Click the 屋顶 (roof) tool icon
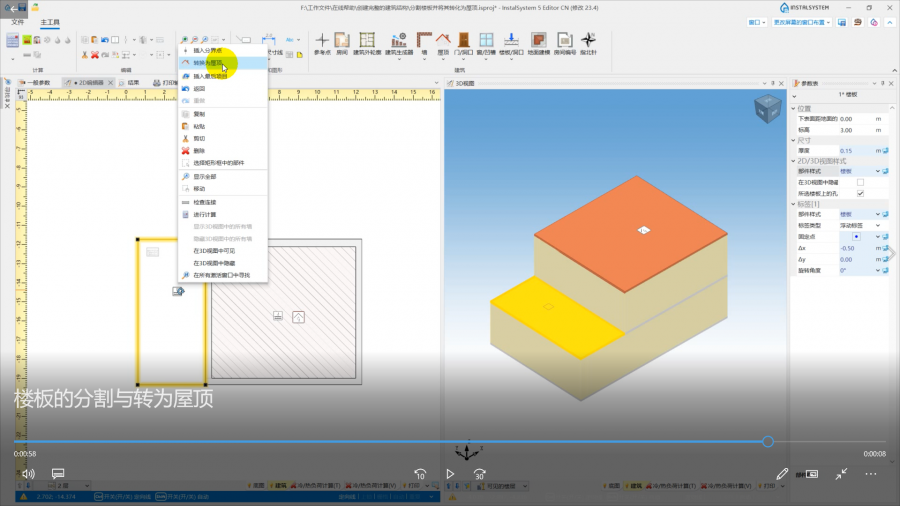 pyautogui.click(x=443, y=42)
